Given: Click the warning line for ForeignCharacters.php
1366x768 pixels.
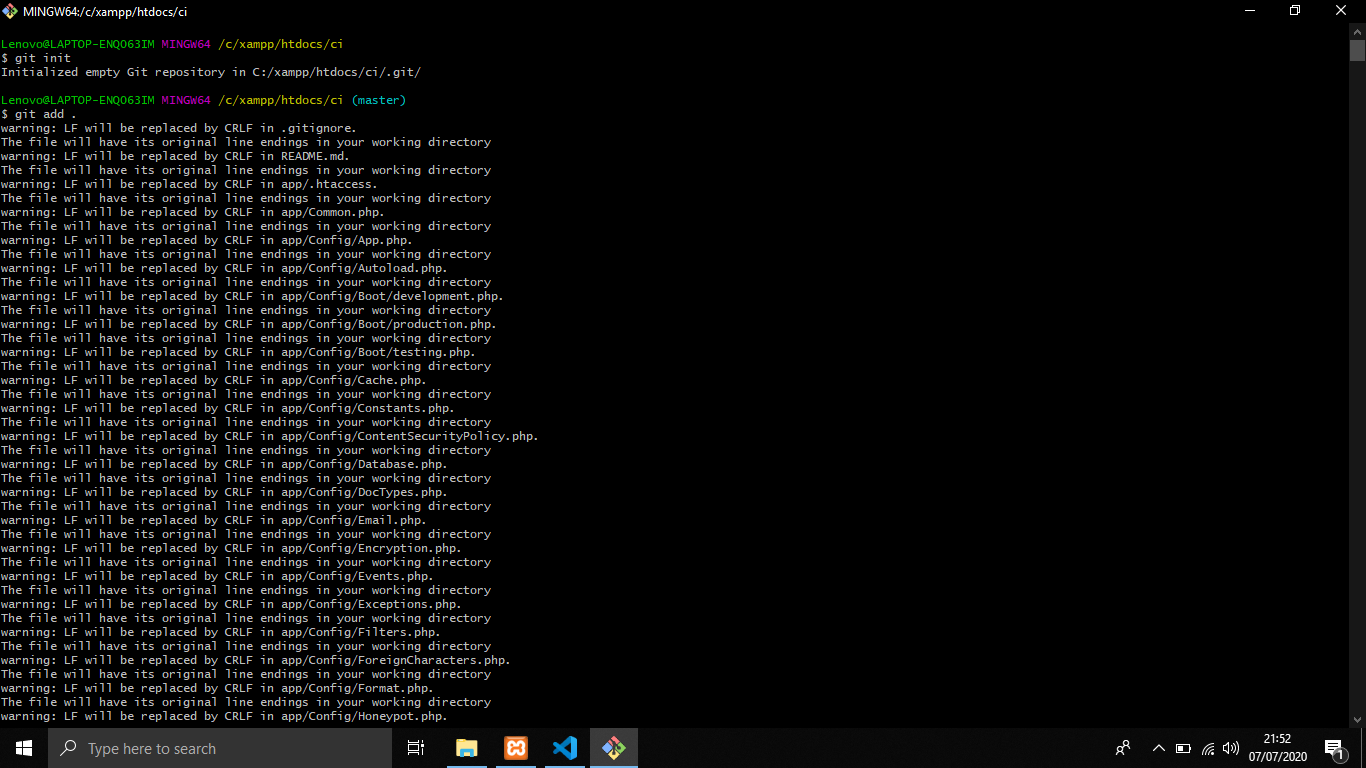Looking at the screenshot, I should pyautogui.click(x=256, y=660).
